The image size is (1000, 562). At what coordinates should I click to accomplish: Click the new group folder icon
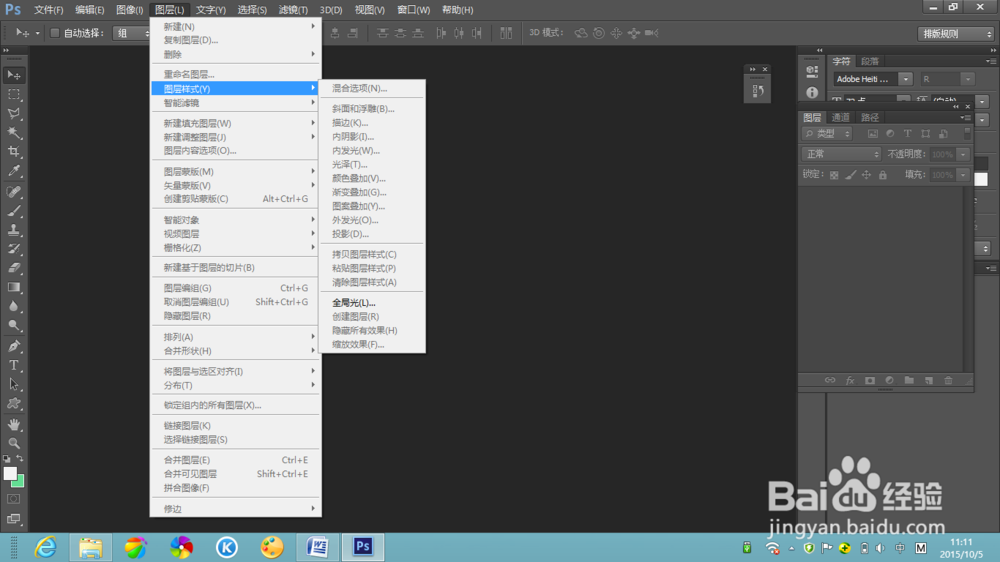[x=909, y=380]
